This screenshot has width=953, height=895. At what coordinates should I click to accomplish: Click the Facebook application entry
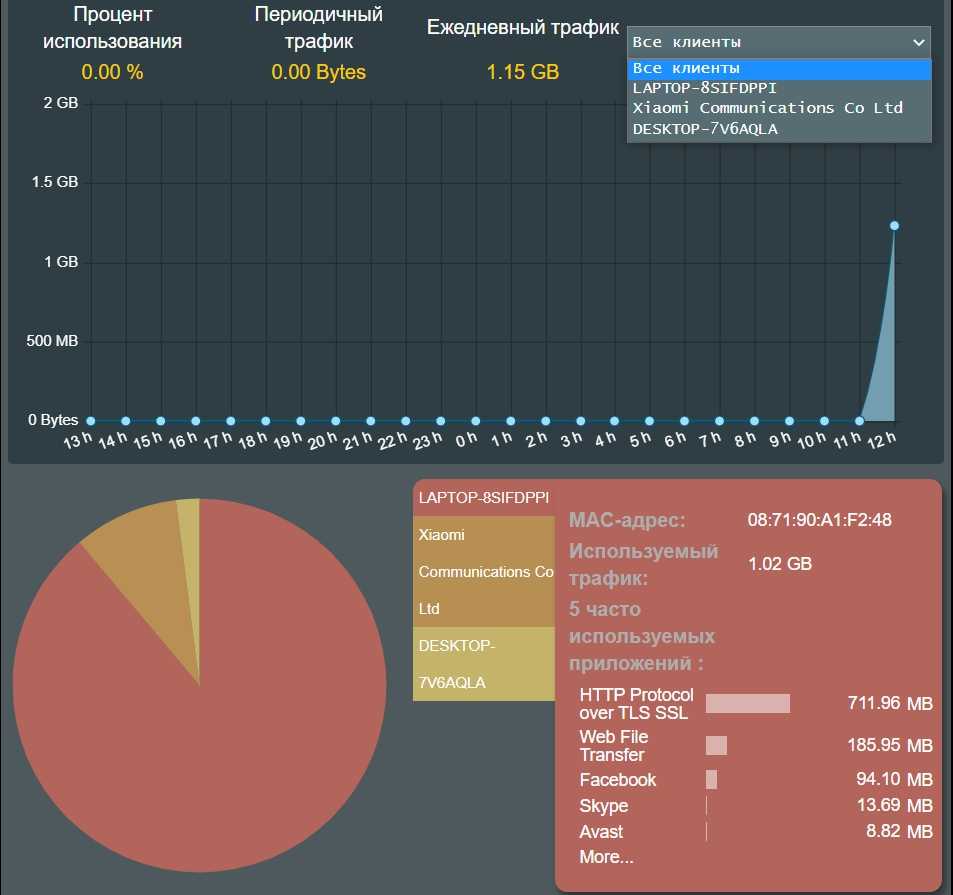pos(618,780)
